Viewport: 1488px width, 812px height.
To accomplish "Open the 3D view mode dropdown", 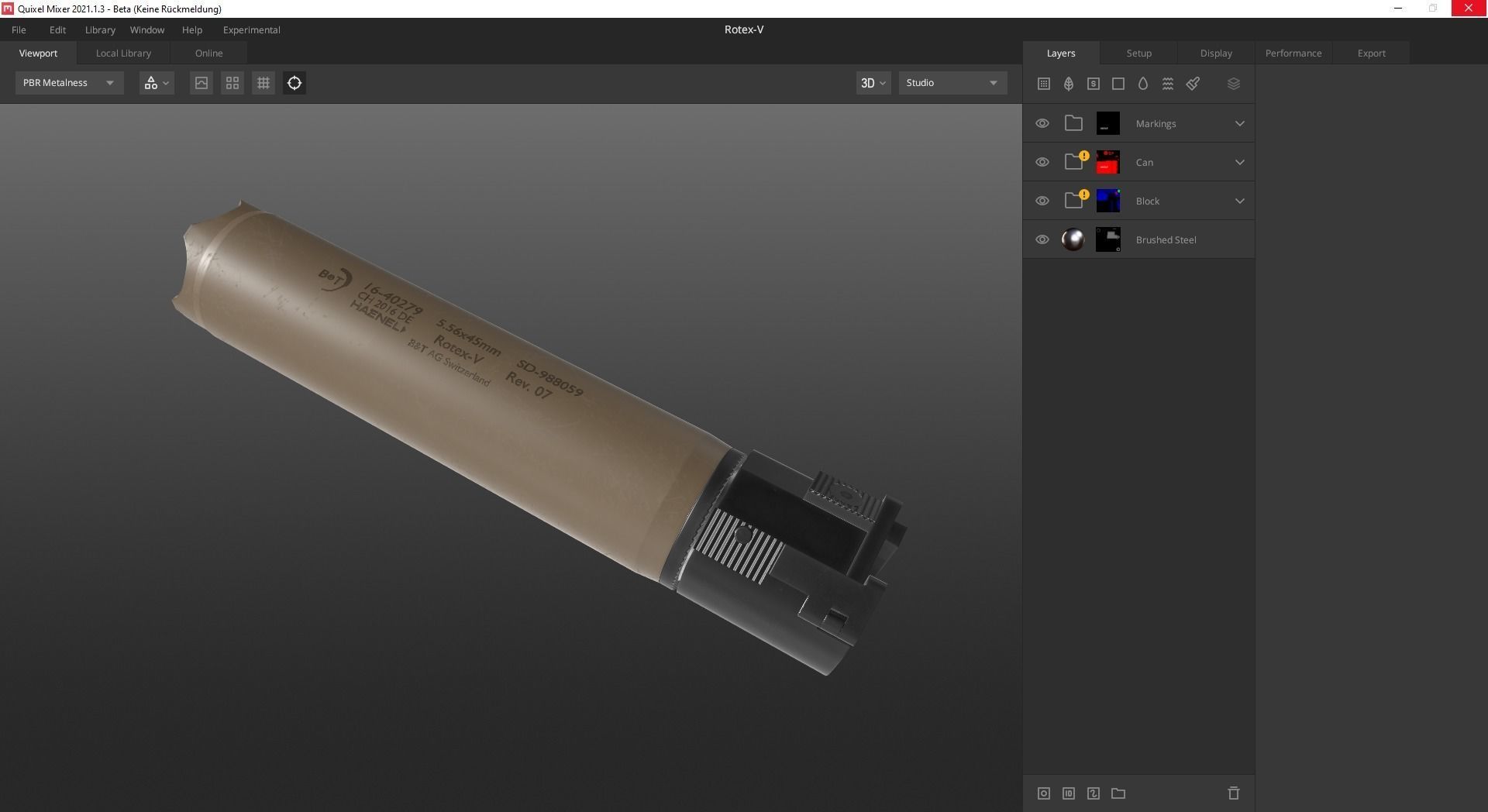I will point(873,83).
